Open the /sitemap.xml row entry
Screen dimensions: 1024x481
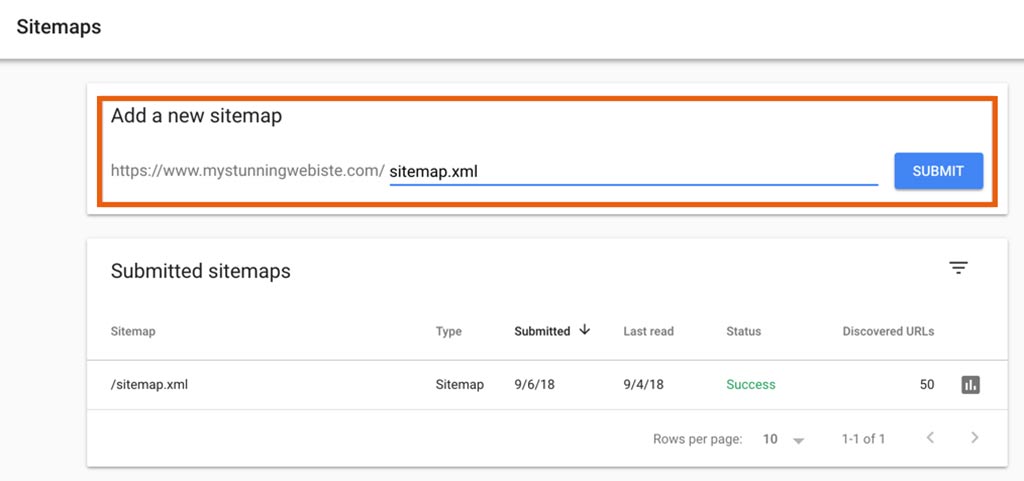tap(149, 385)
